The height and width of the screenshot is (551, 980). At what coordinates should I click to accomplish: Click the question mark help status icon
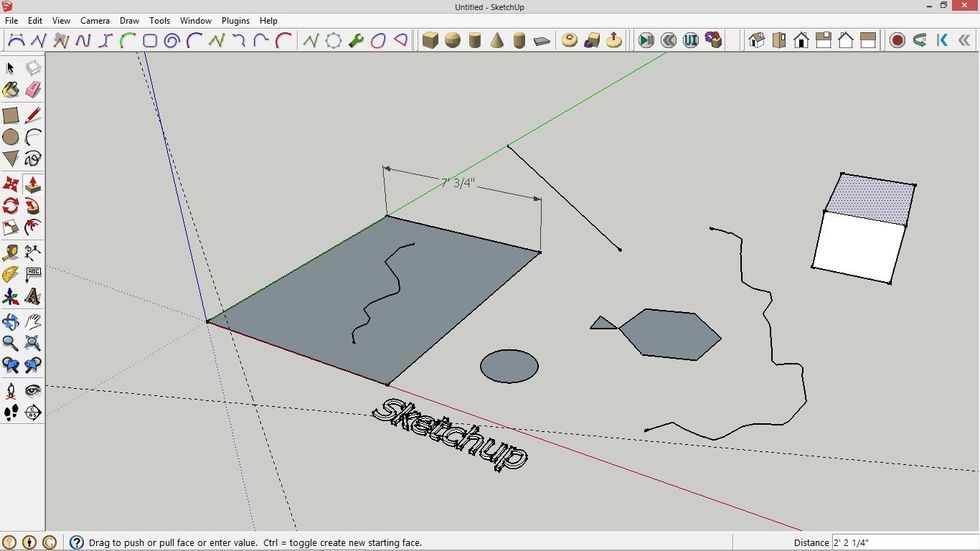(x=76, y=542)
